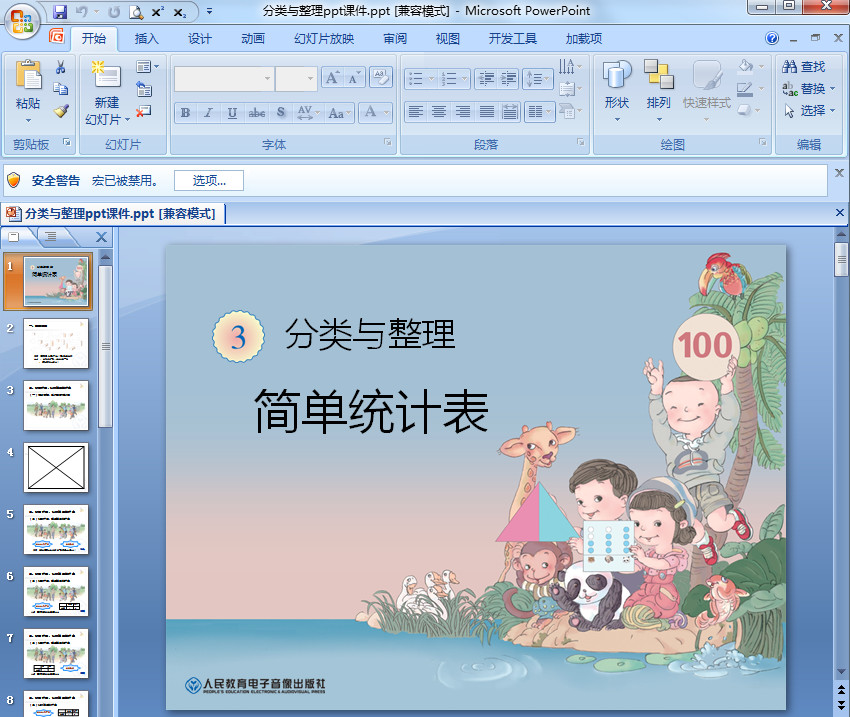Clear all formatting with the eraser icon
Viewport: 850px width, 717px height.
[381, 77]
